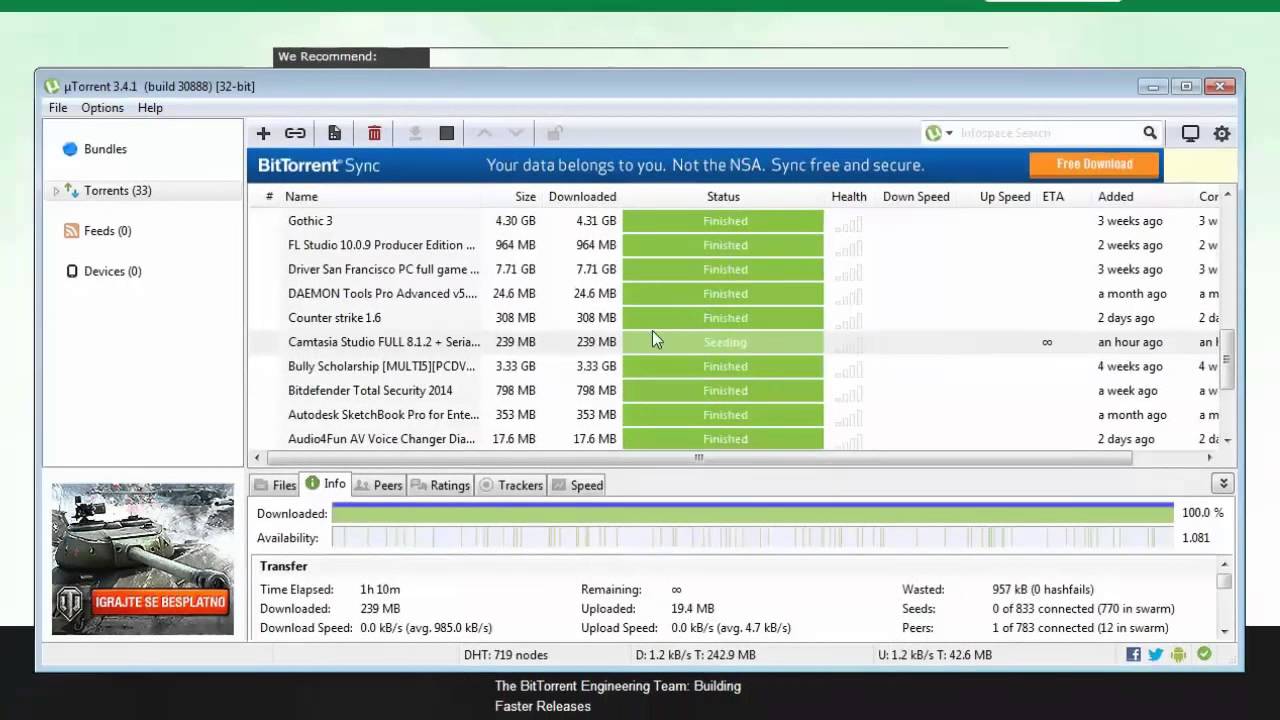Click the Infospace Search input field
Image resolution: width=1280 pixels, height=720 pixels.
click(x=1048, y=133)
